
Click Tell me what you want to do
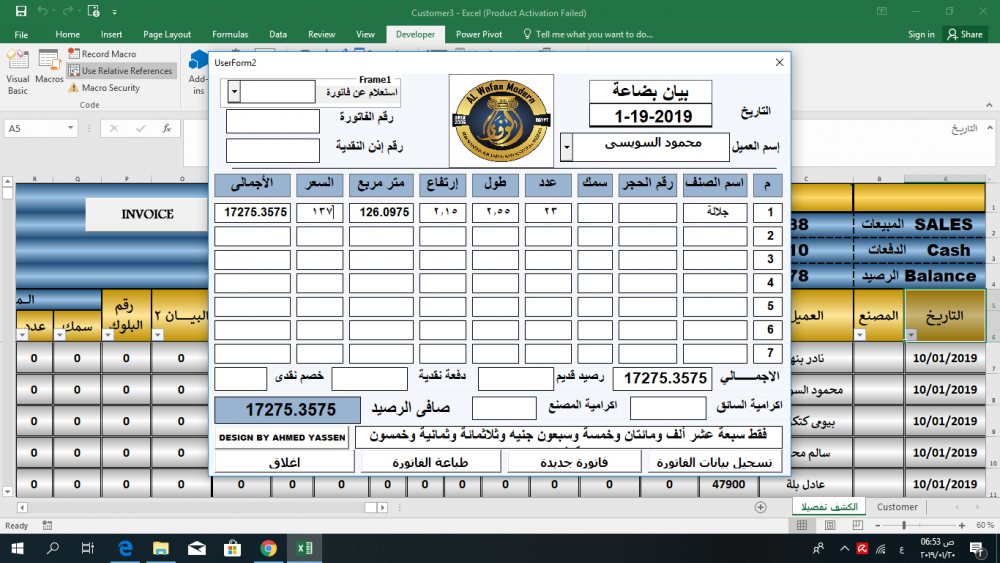[588, 34]
